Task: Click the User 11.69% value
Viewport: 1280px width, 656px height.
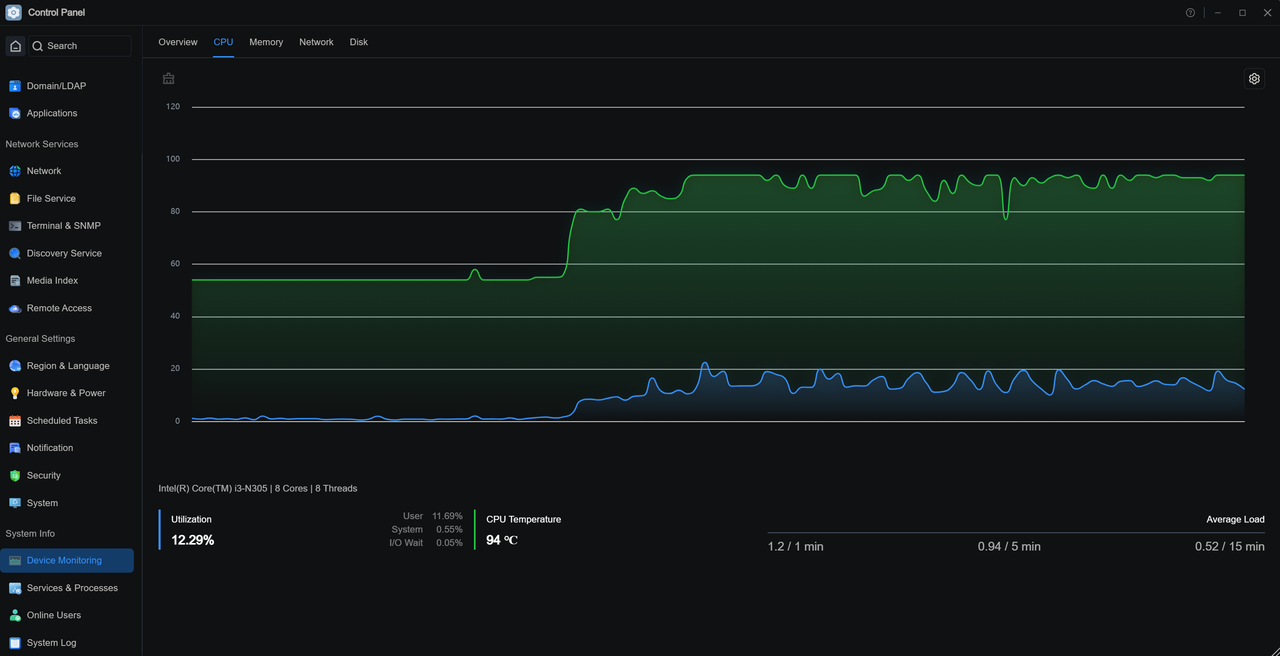Action: pos(447,516)
